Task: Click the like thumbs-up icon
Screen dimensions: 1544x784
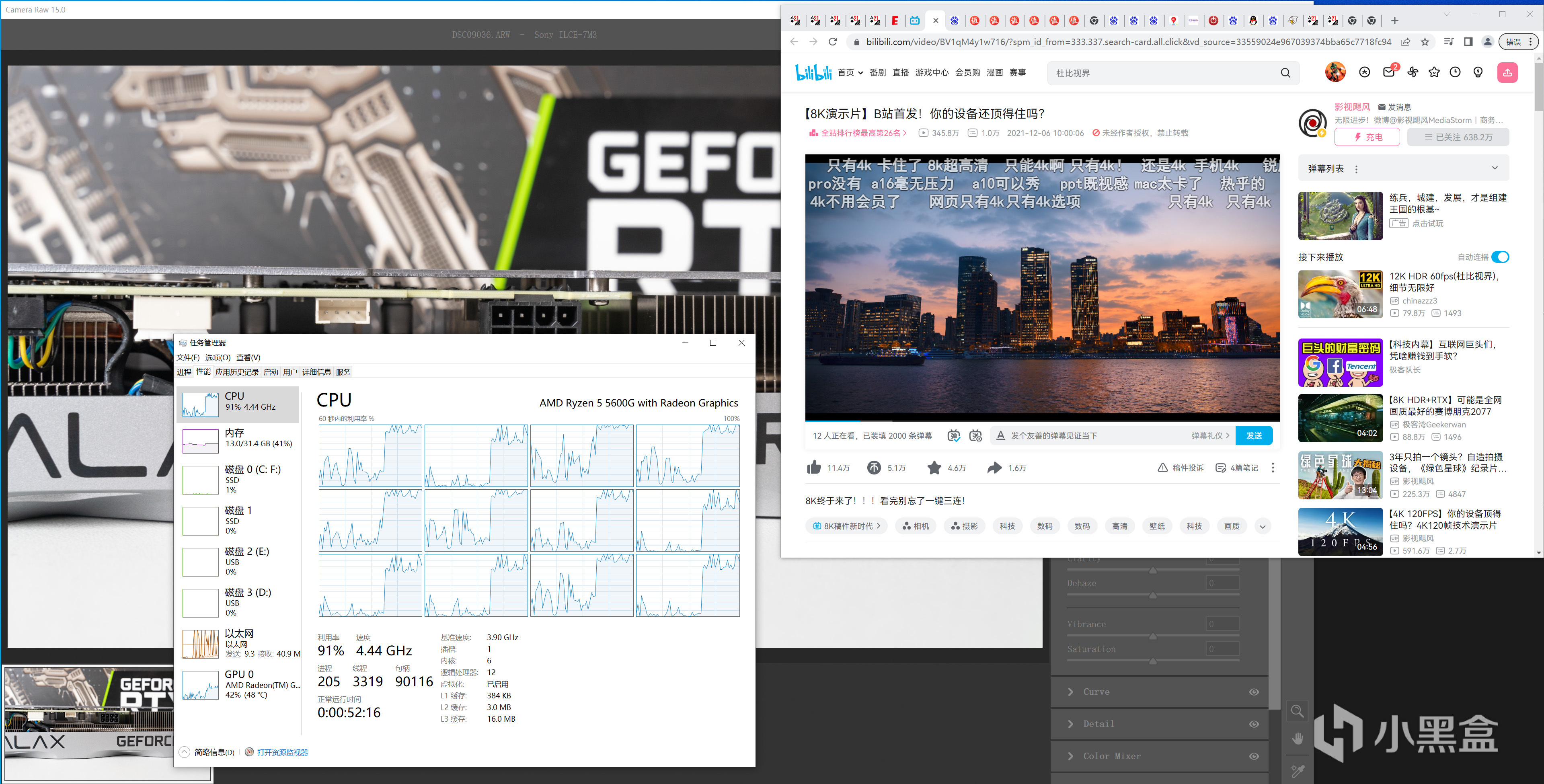Action: (813, 468)
